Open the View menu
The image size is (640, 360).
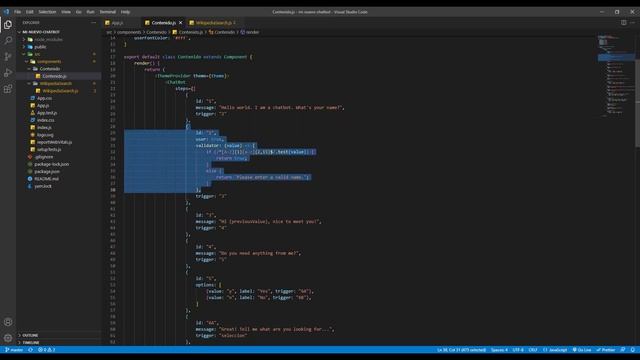tap(66, 12)
